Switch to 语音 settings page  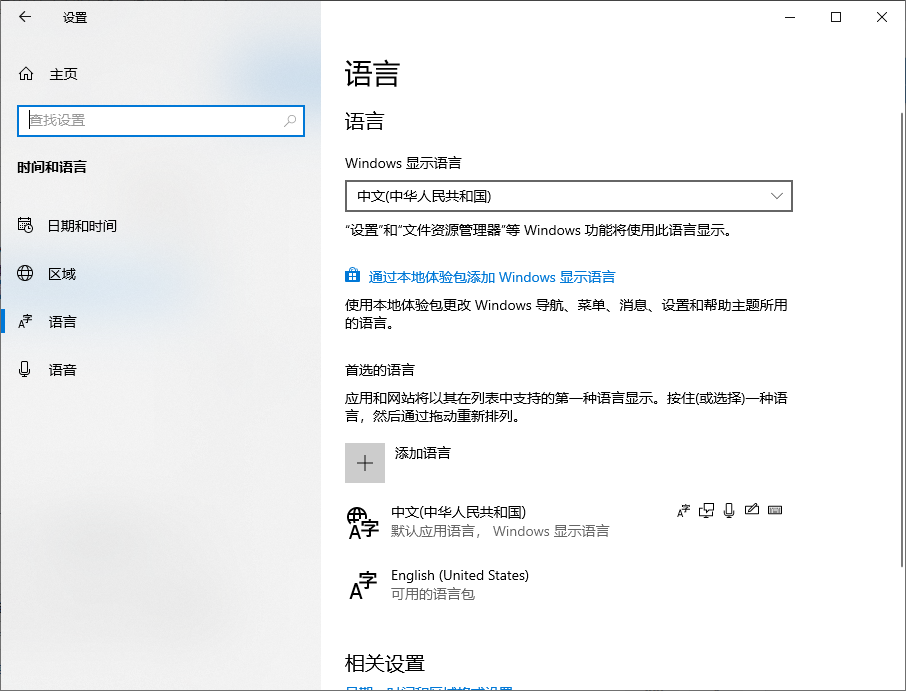tap(62, 370)
